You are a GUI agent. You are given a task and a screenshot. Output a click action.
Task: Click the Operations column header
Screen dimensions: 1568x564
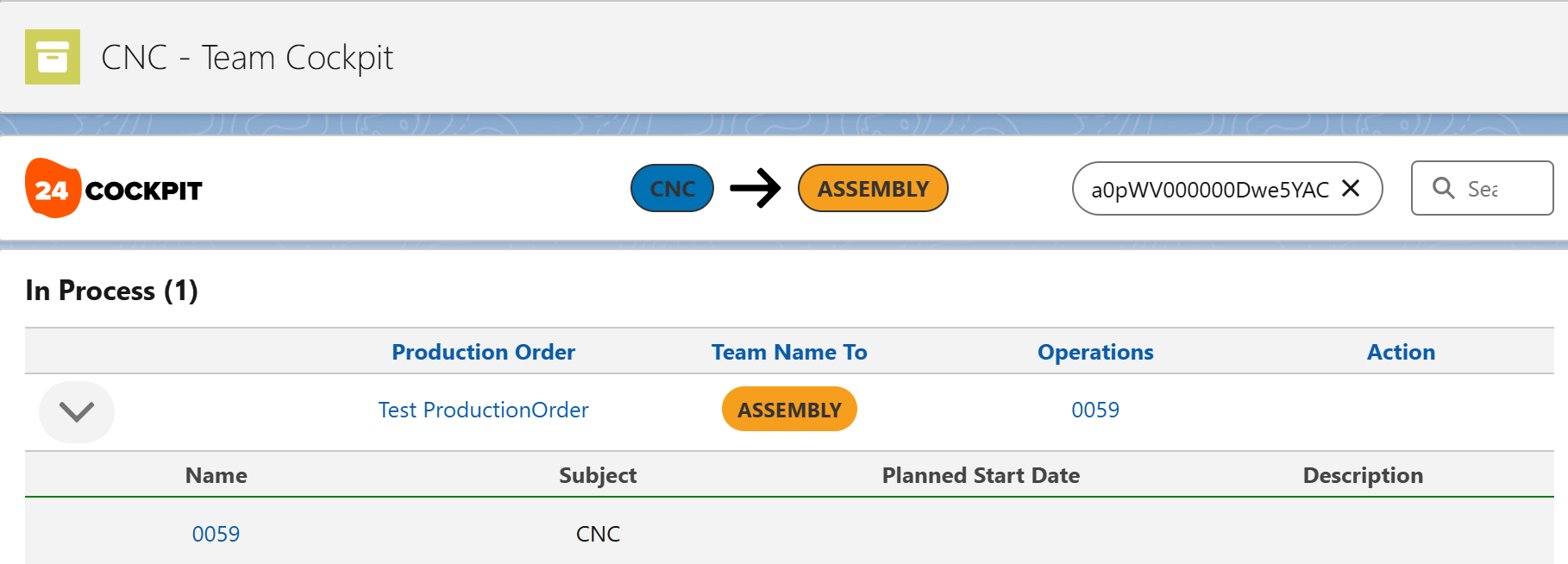(x=1095, y=352)
